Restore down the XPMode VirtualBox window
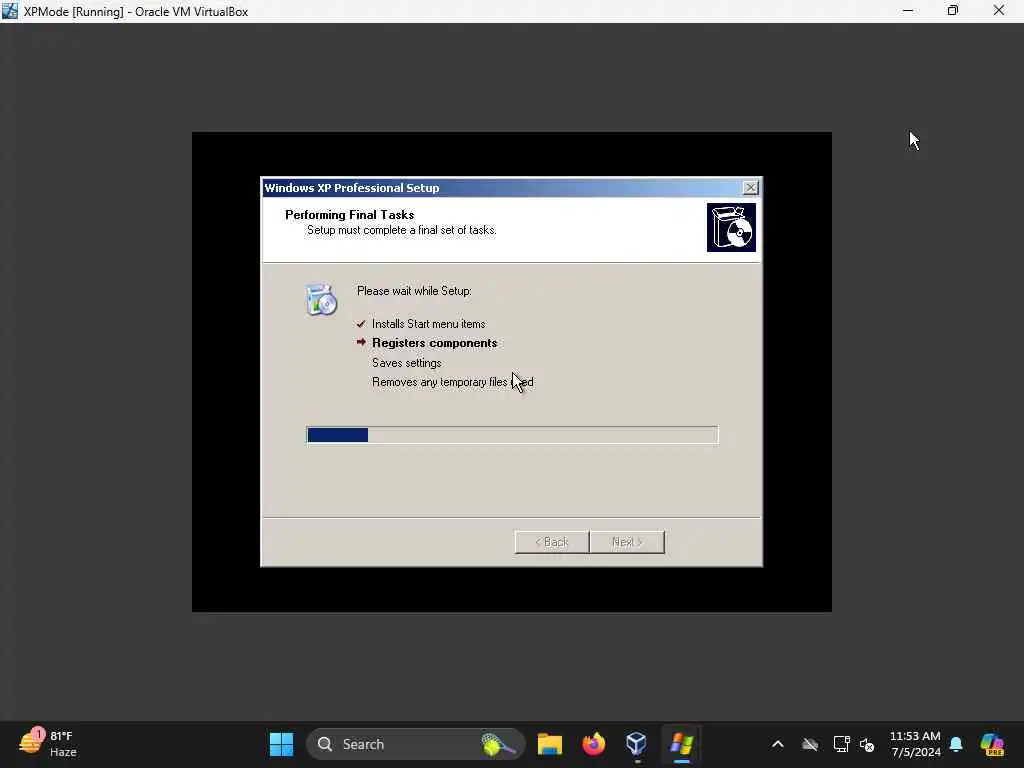Viewport: 1024px width, 768px height. click(953, 11)
